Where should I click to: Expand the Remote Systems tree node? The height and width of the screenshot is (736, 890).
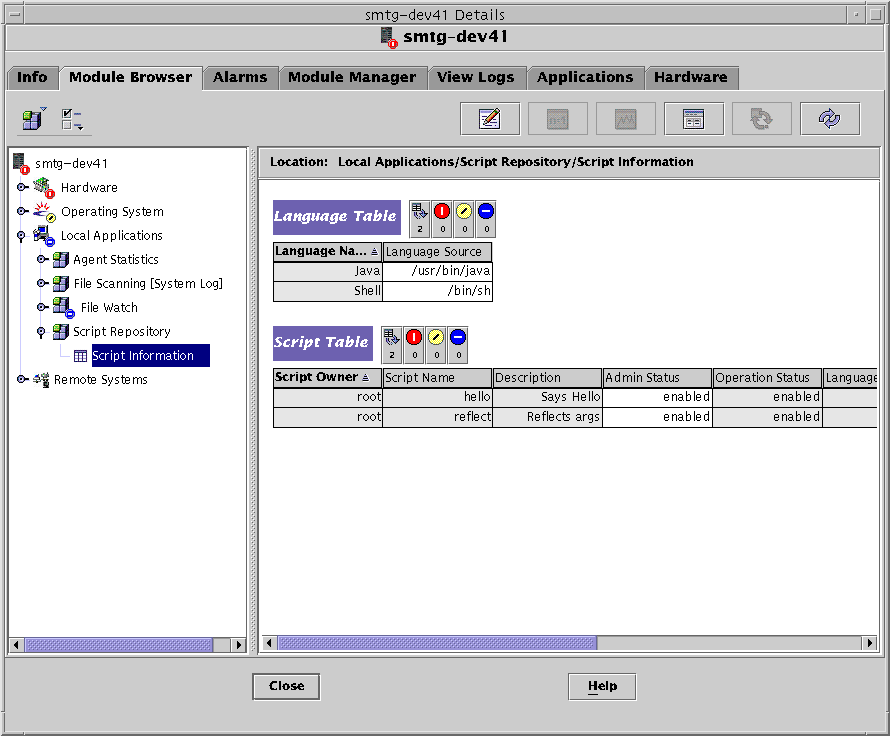coord(22,379)
